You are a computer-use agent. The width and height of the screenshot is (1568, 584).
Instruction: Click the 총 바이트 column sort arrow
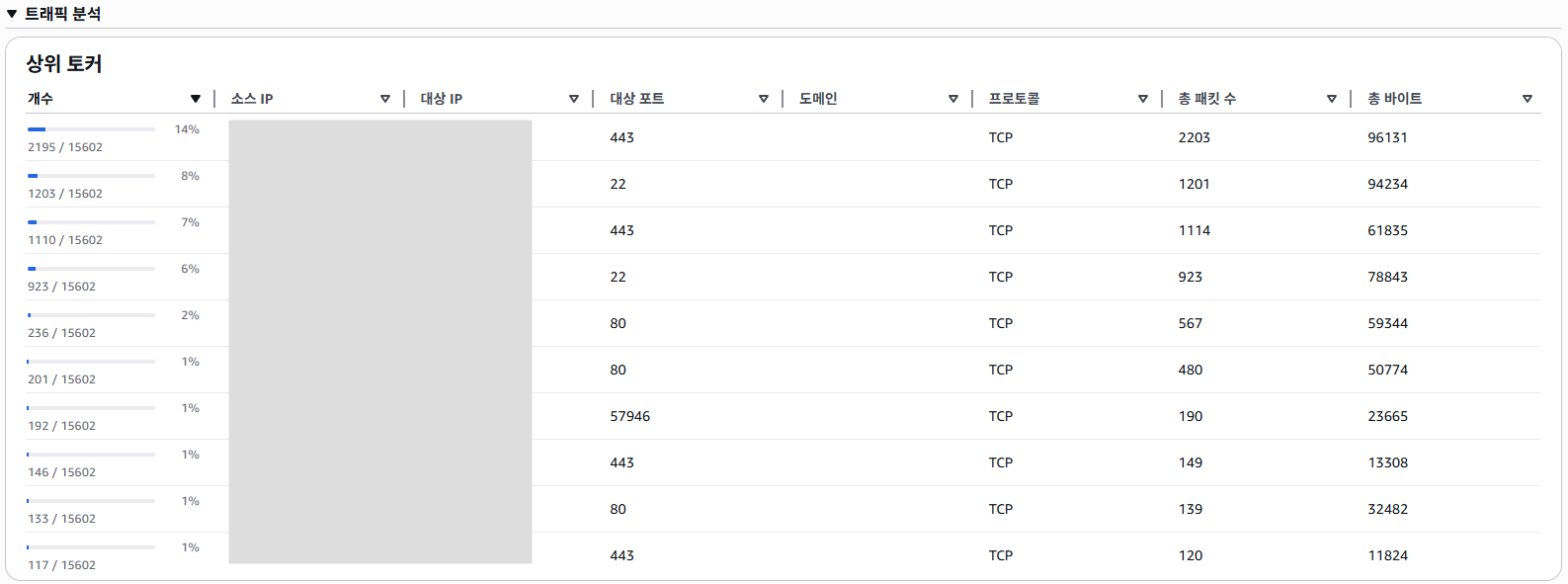click(1527, 99)
